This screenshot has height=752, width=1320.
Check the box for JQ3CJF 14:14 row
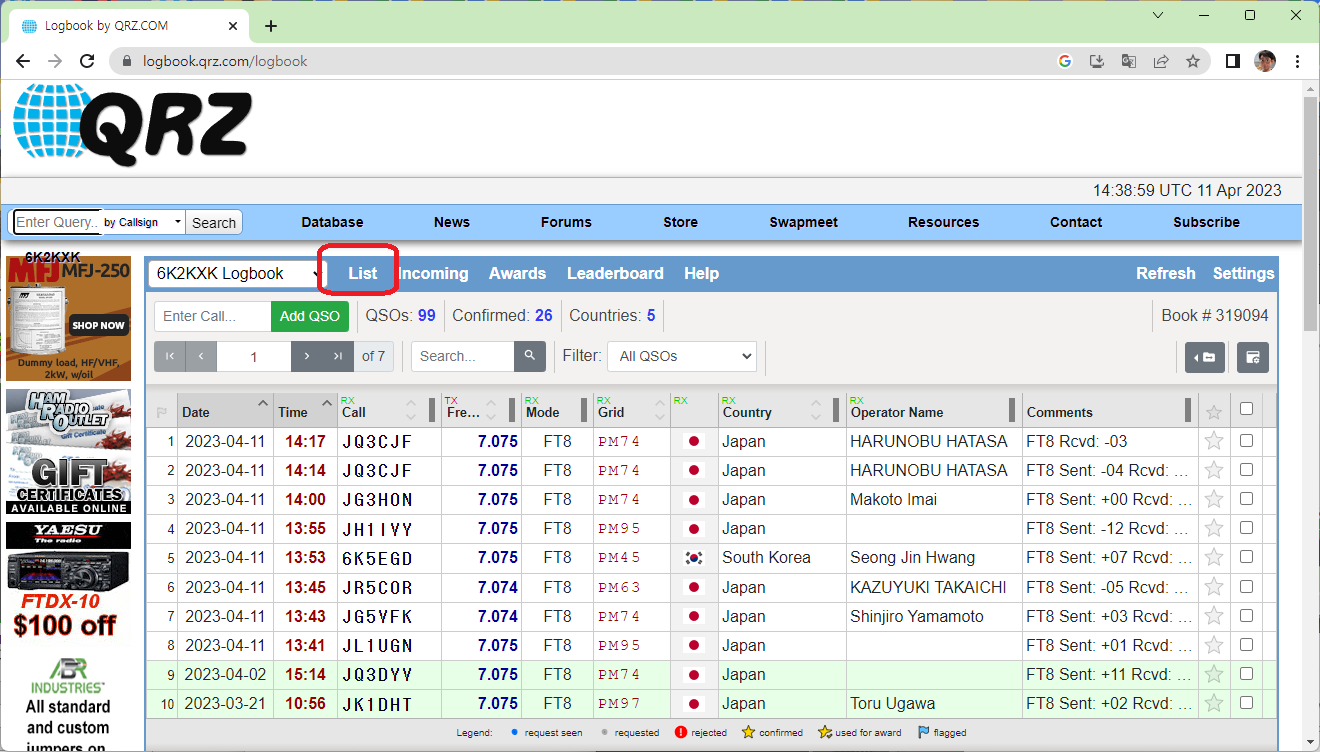click(1246, 469)
